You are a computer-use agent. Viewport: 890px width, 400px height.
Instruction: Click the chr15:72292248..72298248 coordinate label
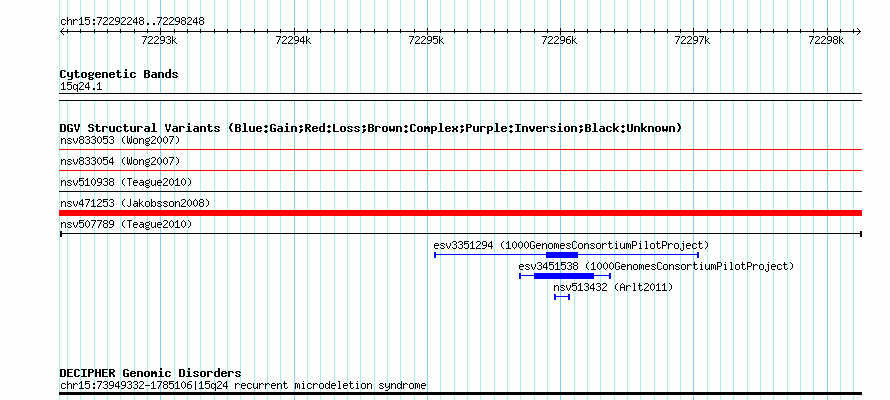click(x=132, y=22)
